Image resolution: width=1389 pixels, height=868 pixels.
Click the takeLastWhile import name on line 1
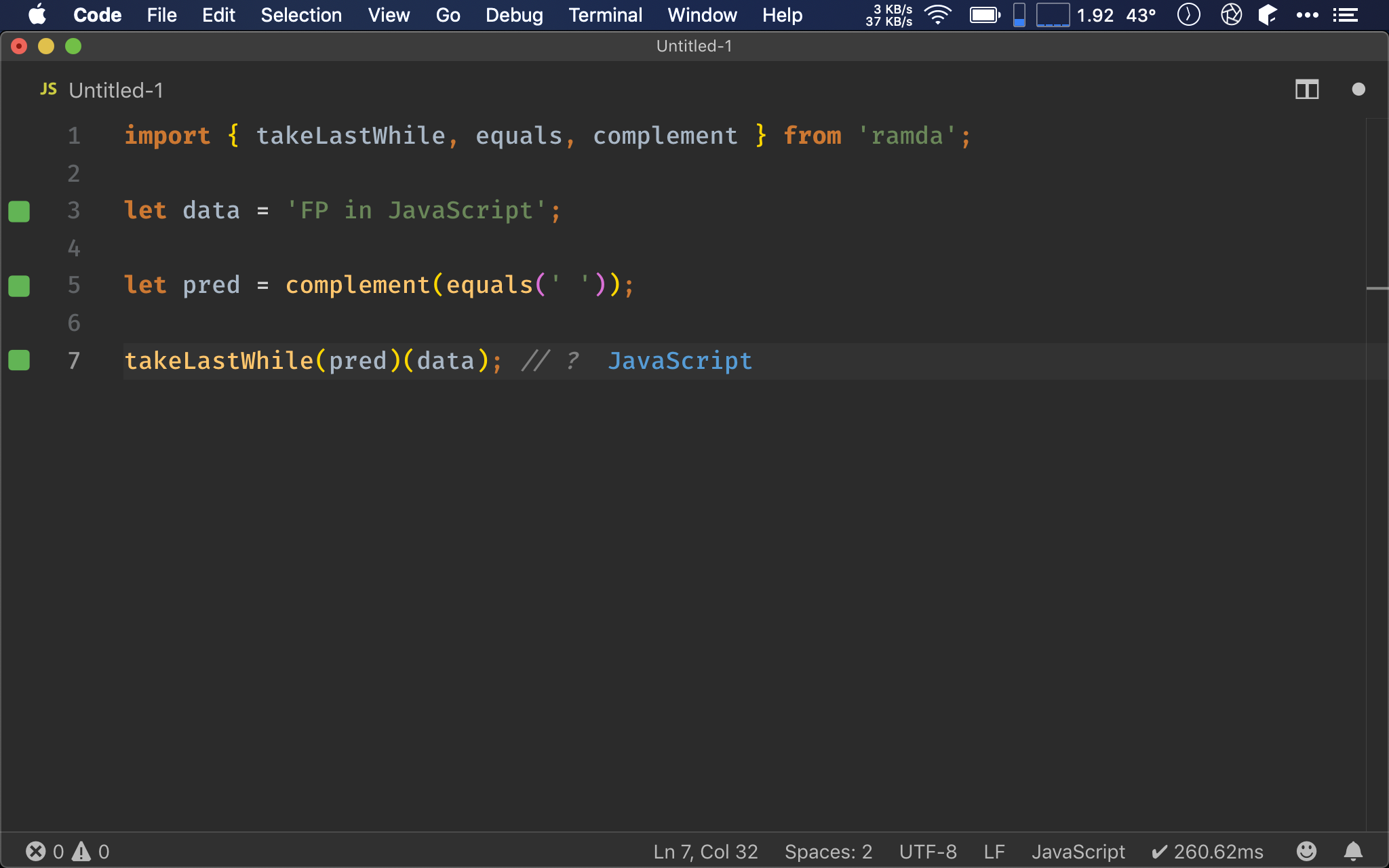click(x=351, y=136)
